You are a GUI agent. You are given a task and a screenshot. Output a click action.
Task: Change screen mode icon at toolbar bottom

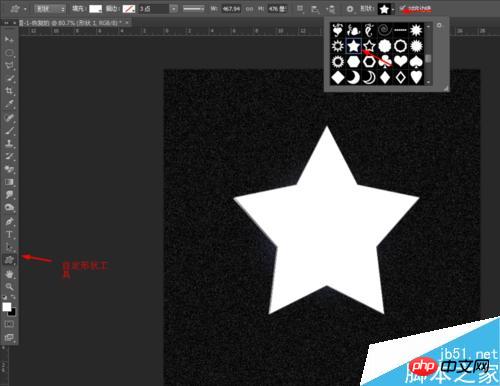tap(9, 338)
